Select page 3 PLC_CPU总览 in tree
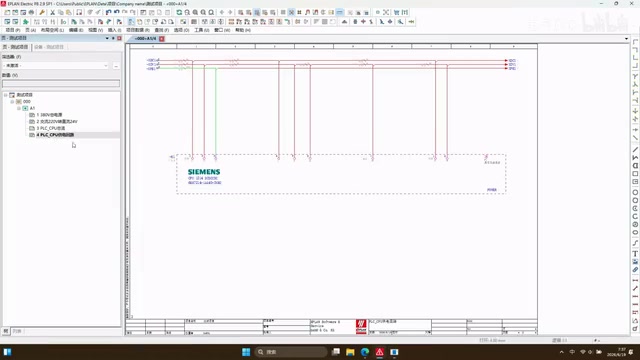The height and width of the screenshot is (360, 640). tap(51, 128)
